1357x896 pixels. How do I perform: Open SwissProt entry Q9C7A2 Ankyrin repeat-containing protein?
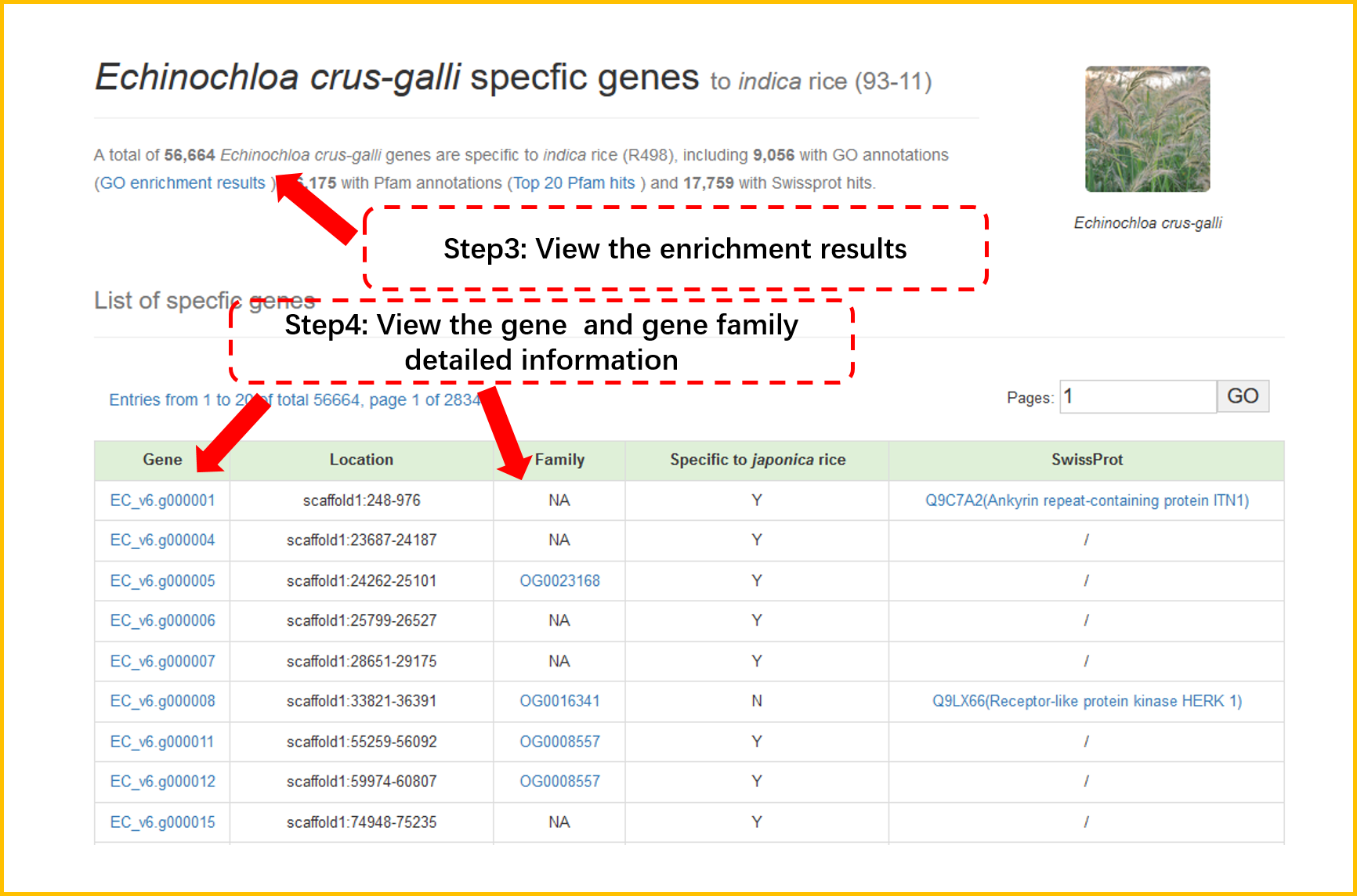1086,500
